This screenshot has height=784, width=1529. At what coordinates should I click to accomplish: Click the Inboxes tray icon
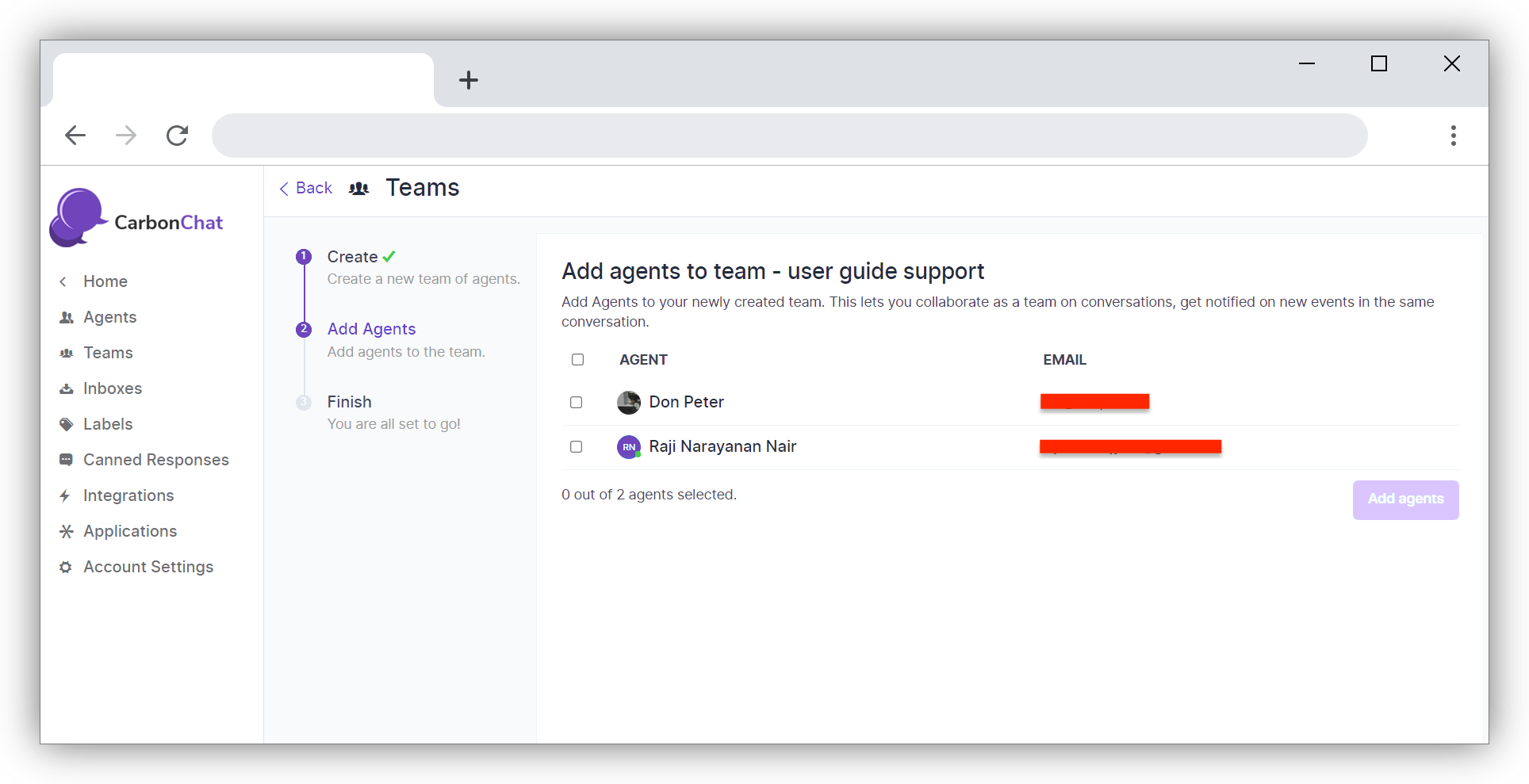(67, 389)
